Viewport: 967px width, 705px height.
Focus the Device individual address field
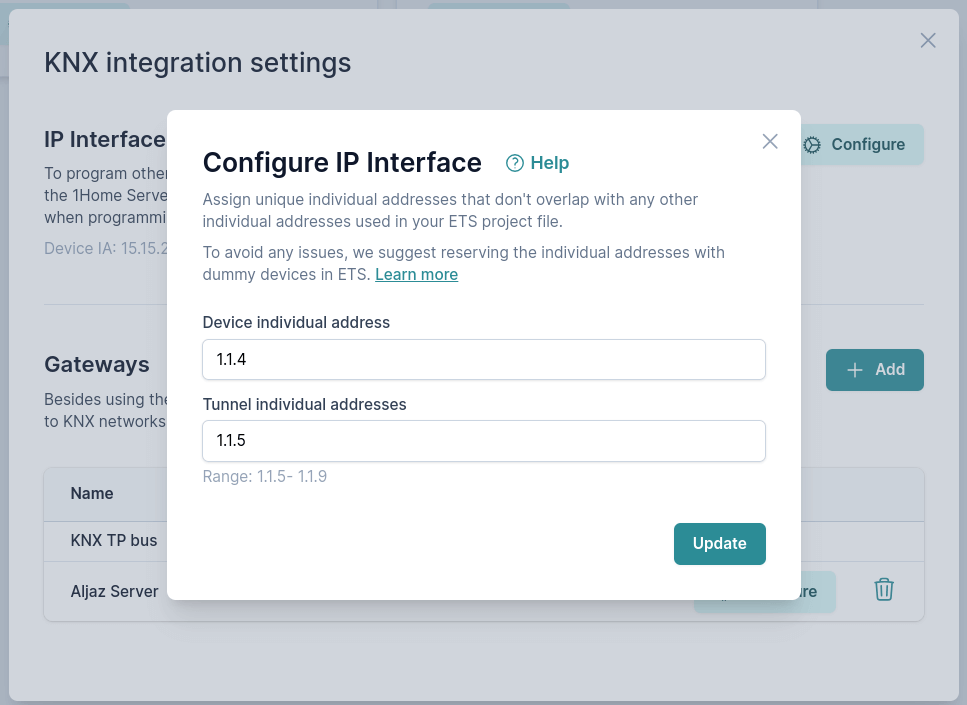click(x=484, y=360)
